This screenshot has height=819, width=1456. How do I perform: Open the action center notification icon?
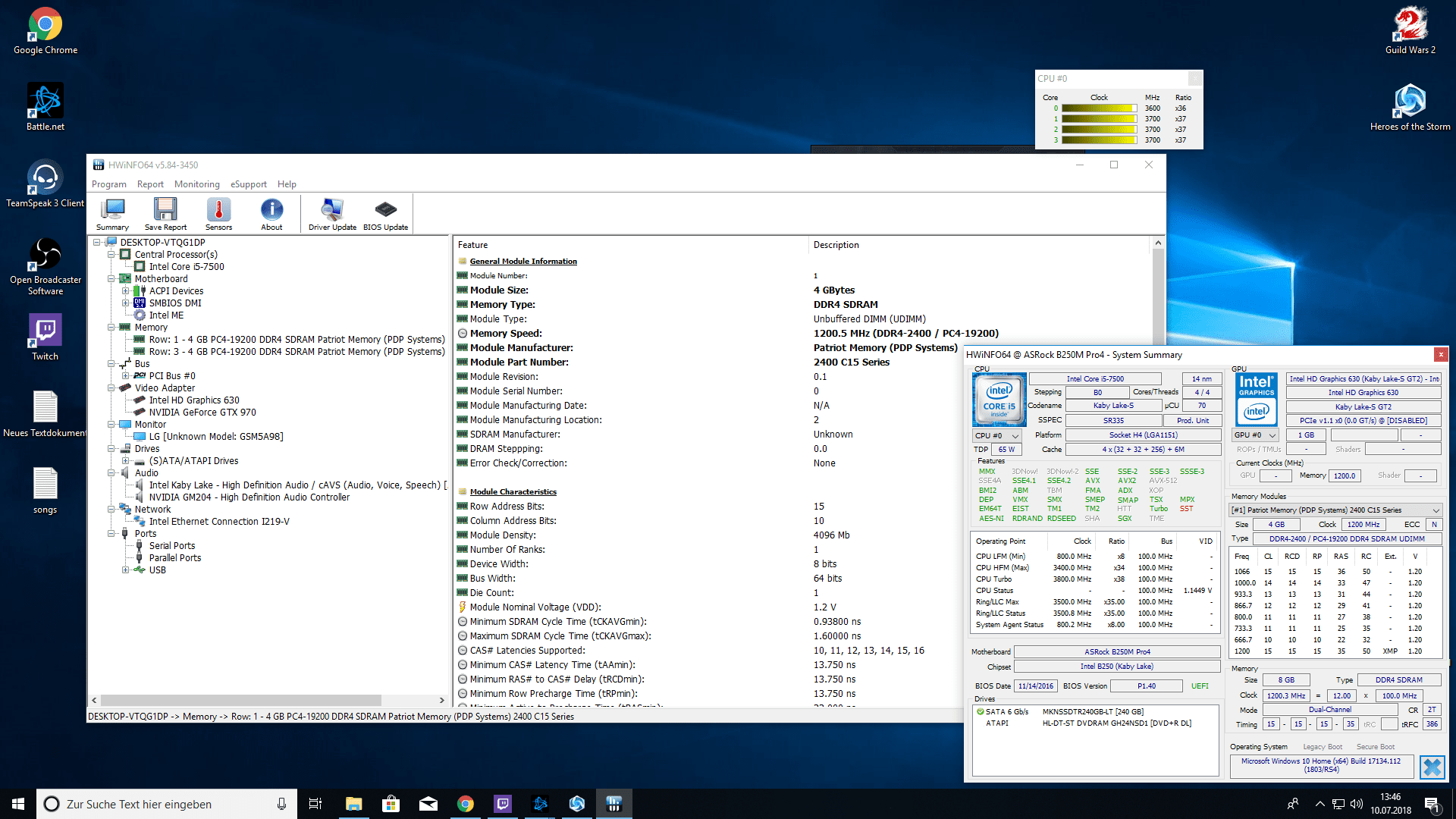point(1432,804)
